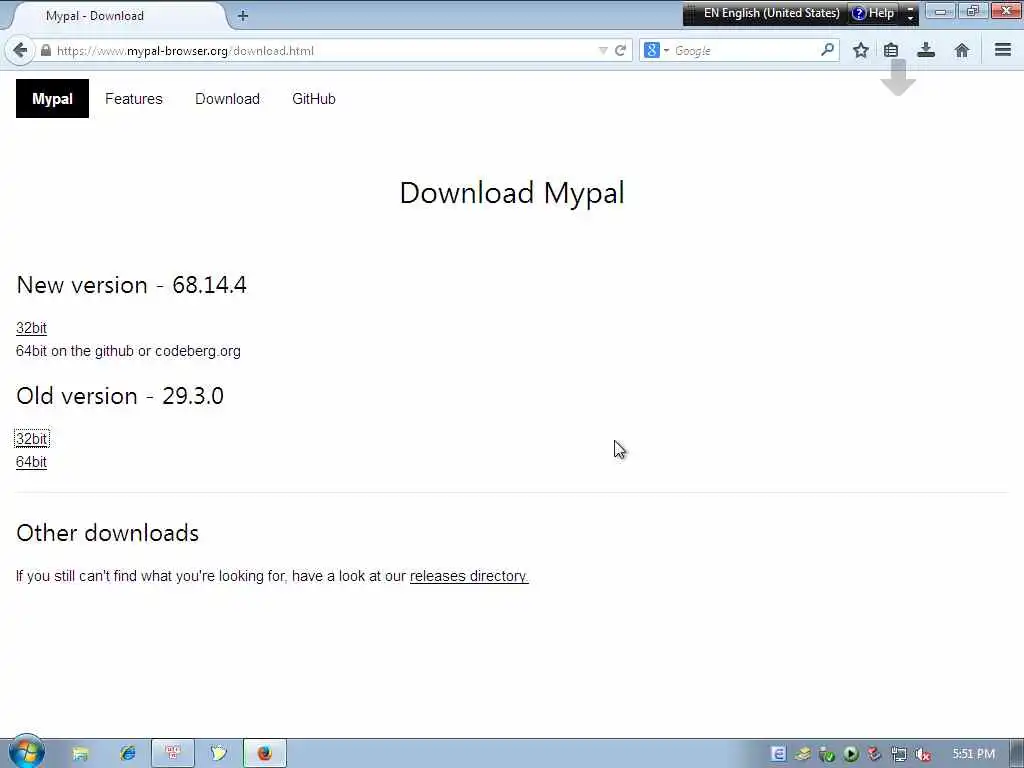Open the Google search engine selector
Image resolution: width=1024 pixels, height=768 pixels.
[x=656, y=50]
